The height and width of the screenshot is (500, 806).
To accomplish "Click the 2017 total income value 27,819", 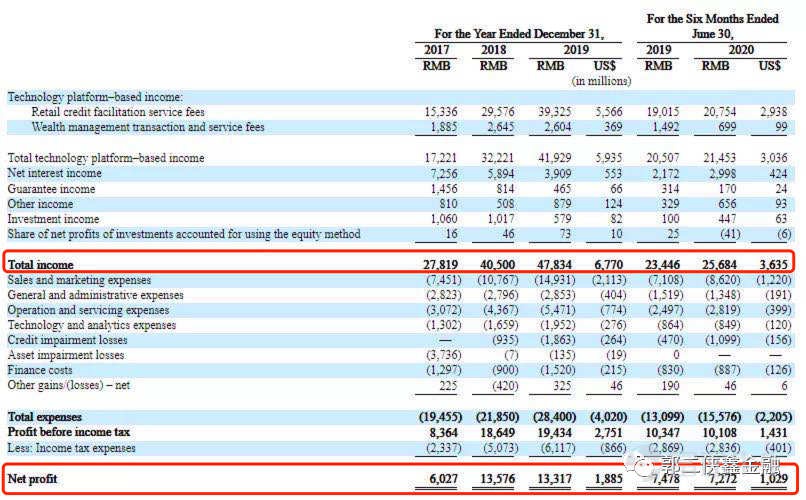I will click(x=439, y=265).
